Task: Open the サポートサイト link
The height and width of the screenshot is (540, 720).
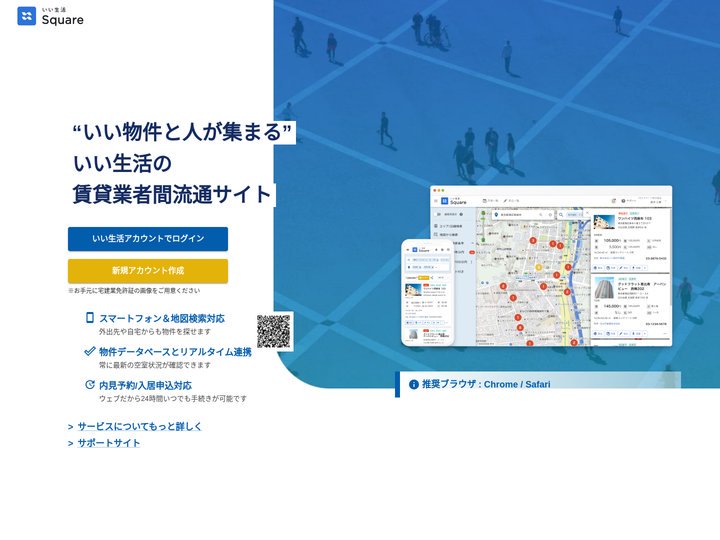Action: tap(108, 443)
